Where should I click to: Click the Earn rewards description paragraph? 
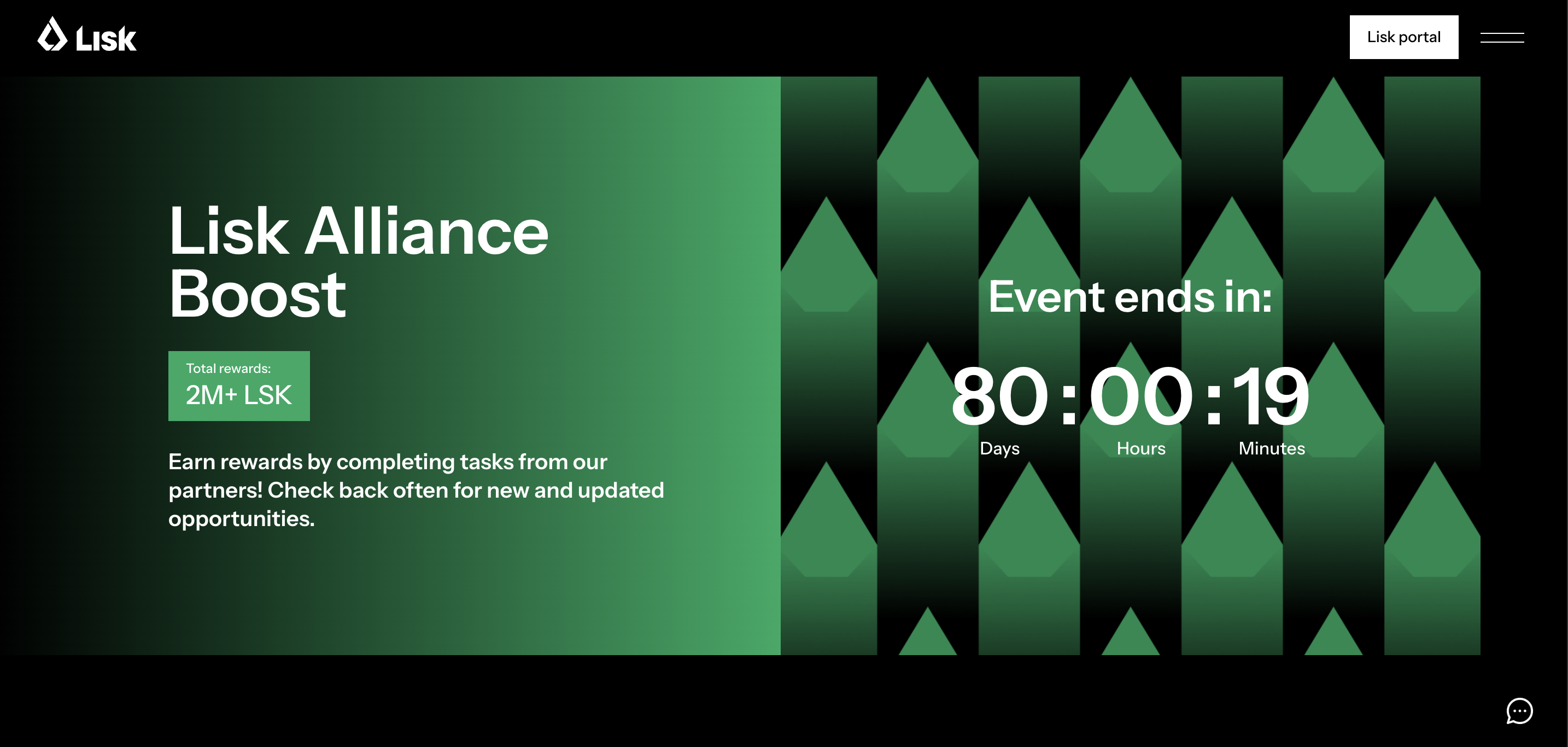[417, 490]
